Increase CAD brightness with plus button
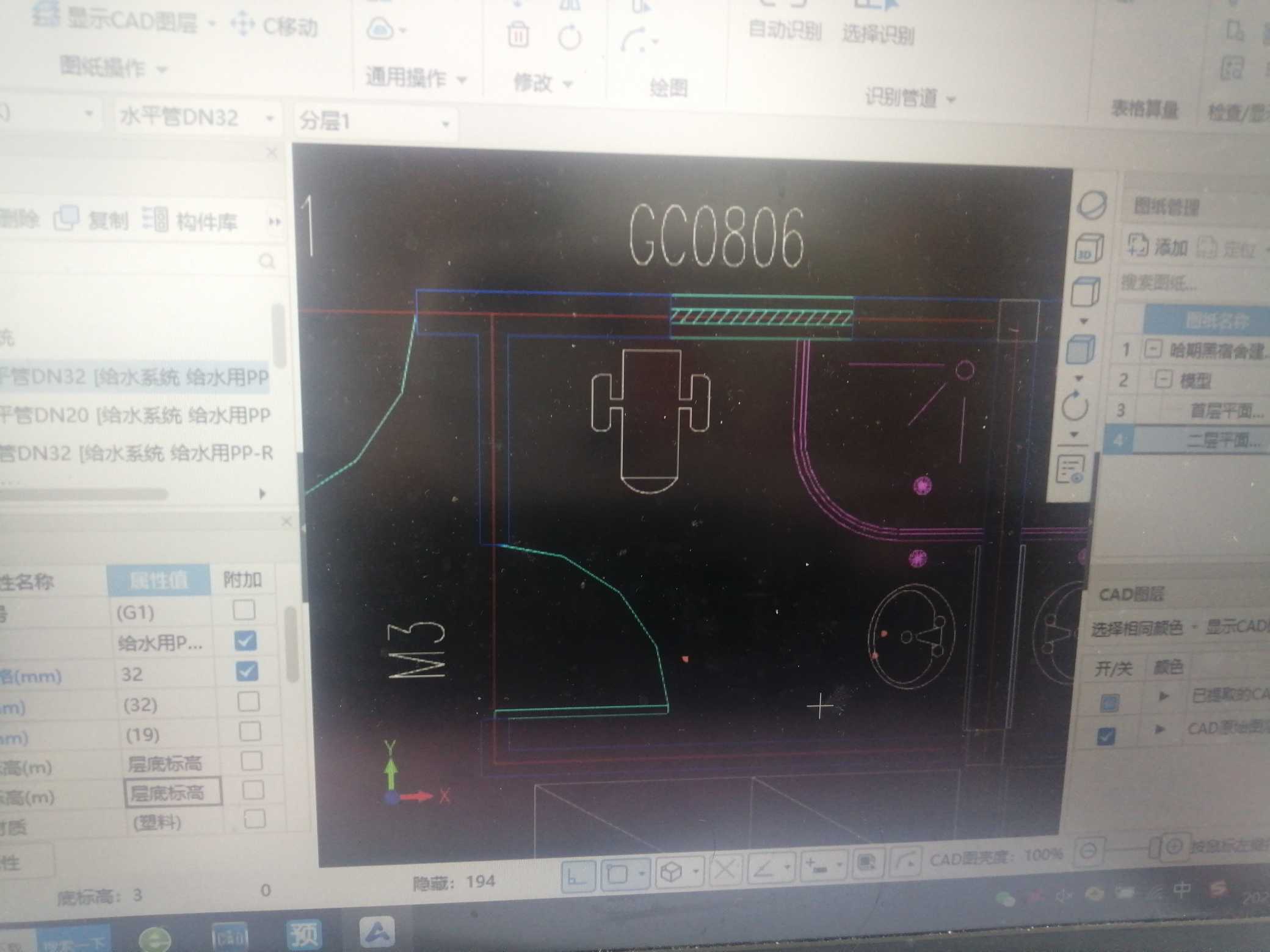This screenshot has width=1270, height=952. tap(1174, 846)
